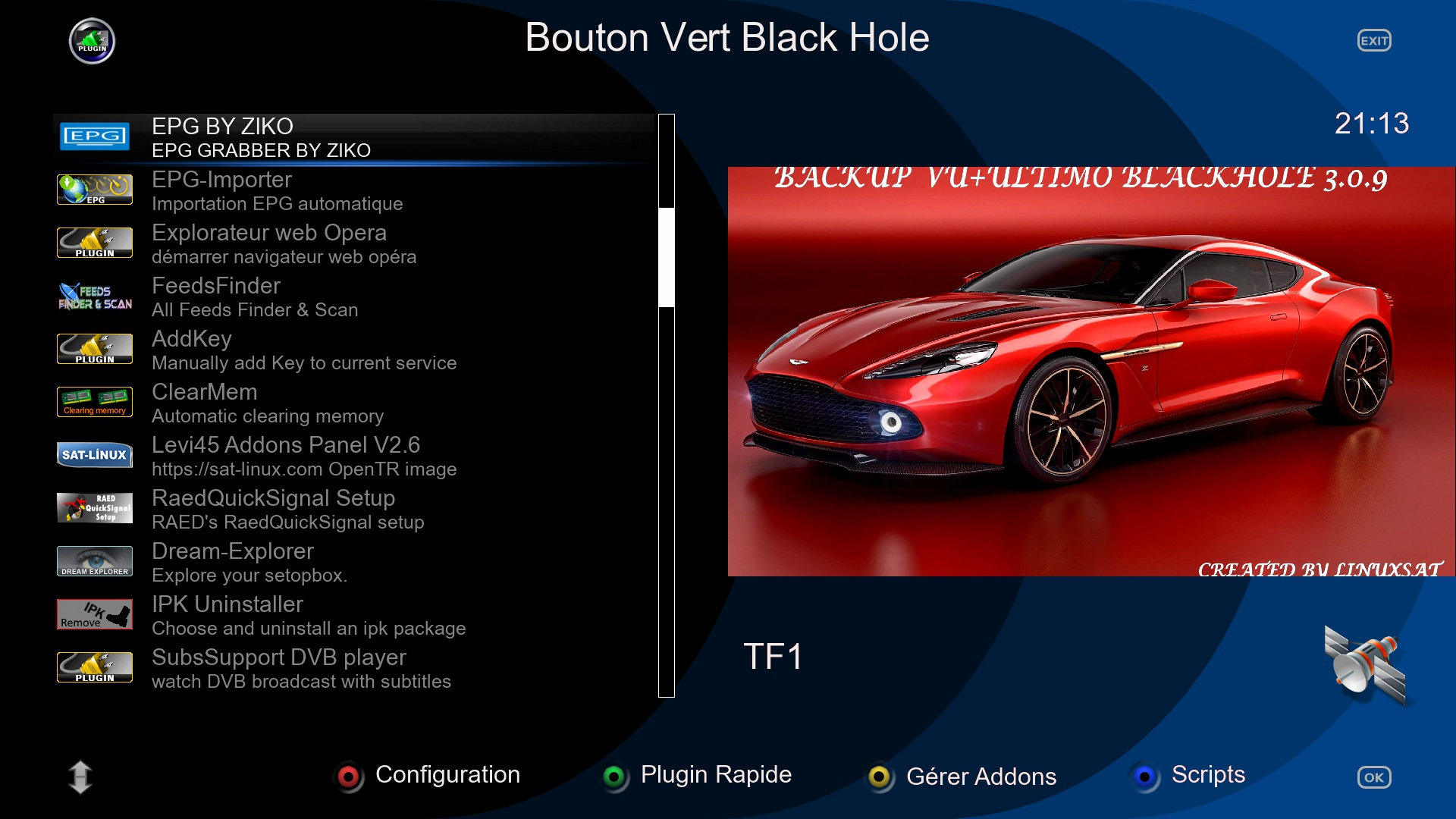The width and height of the screenshot is (1456, 819).
Task: Click the FeedsFinder & Scan icon
Action: pyautogui.click(x=95, y=296)
